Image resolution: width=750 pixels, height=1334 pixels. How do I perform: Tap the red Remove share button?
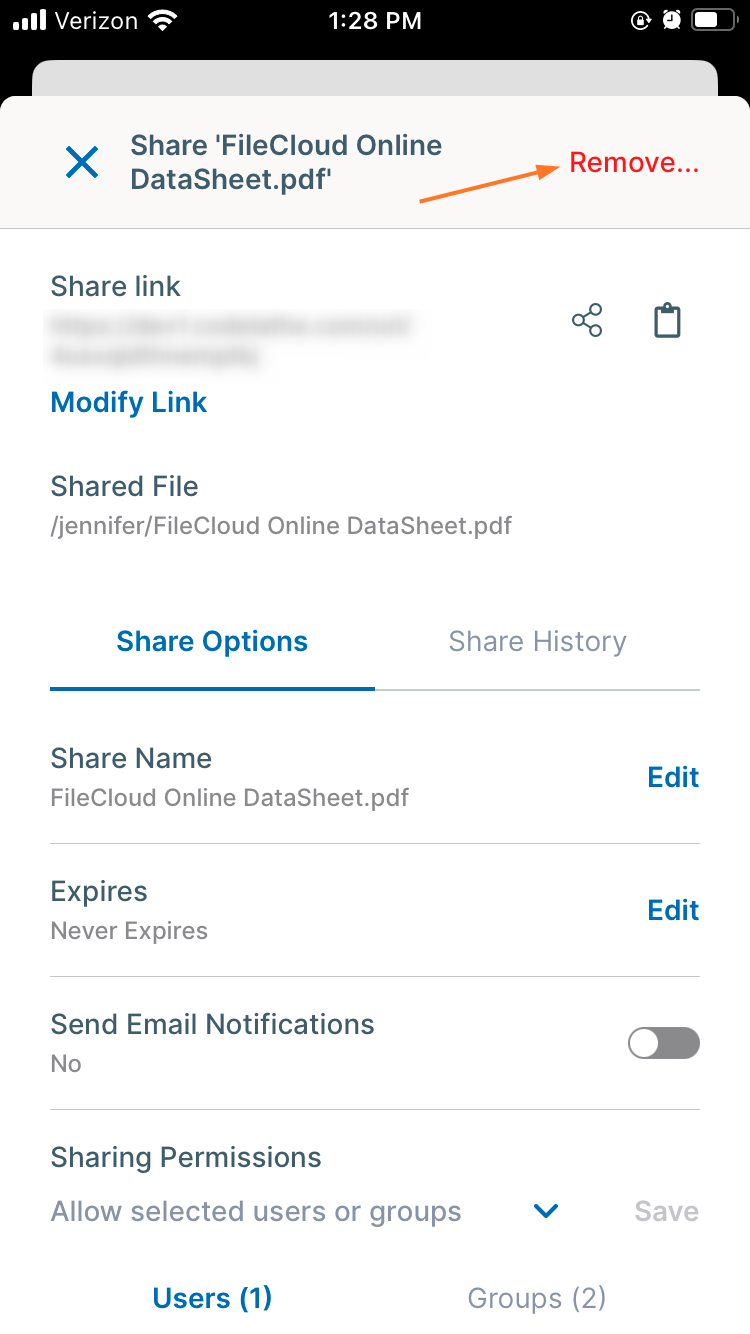[634, 163]
